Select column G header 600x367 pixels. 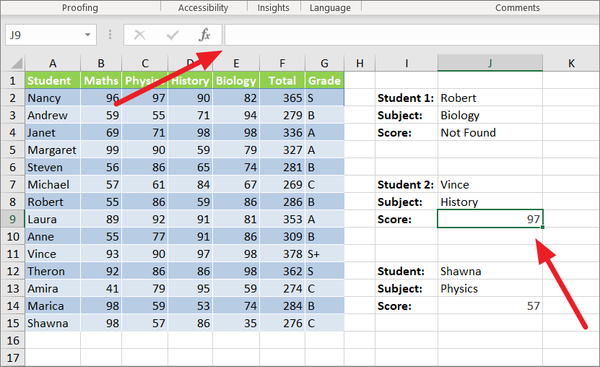click(x=324, y=63)
